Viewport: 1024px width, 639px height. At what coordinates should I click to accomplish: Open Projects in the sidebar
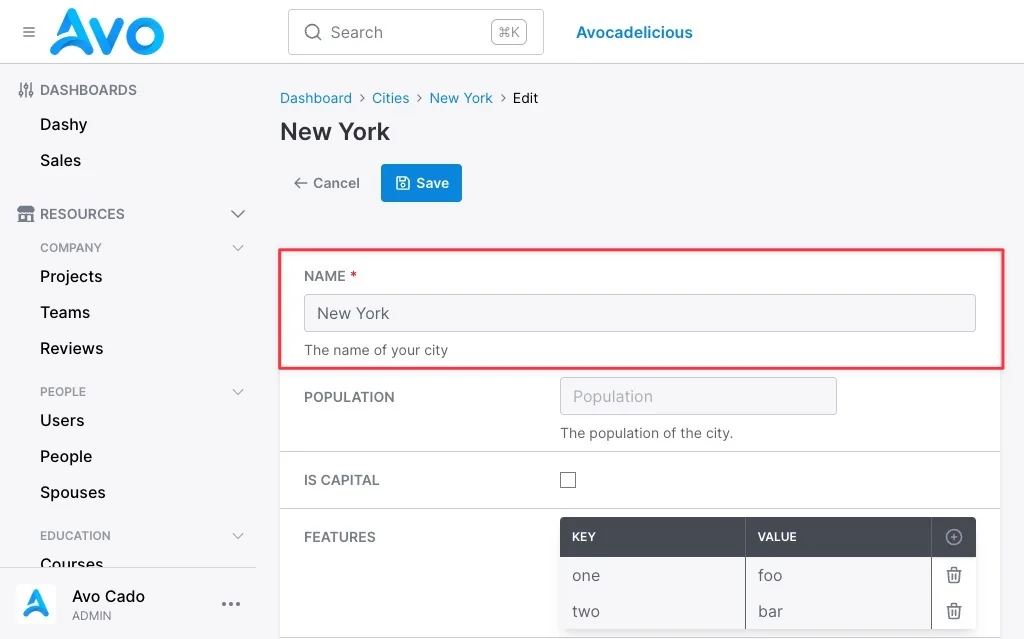71,276
